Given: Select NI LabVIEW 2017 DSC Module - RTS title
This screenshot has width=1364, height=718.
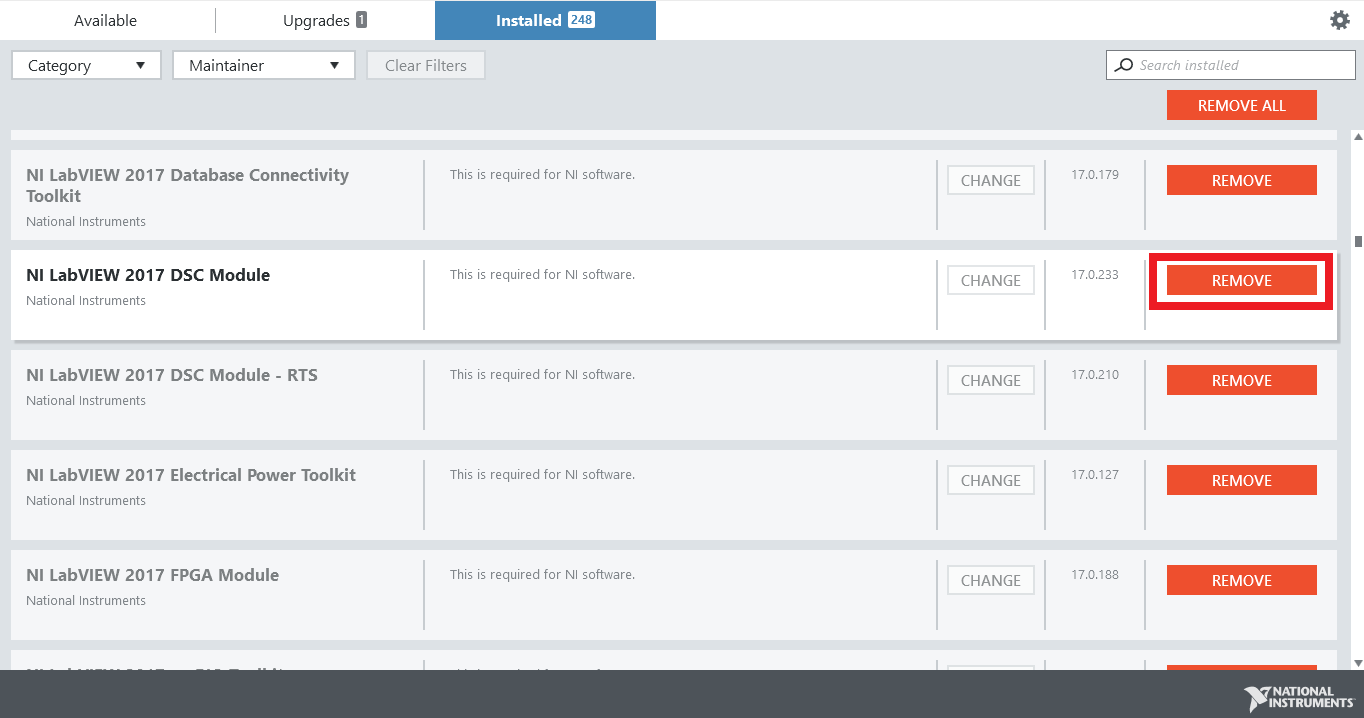Looking at the screenshot, I should pyautogui.click(x=172, y=375).
